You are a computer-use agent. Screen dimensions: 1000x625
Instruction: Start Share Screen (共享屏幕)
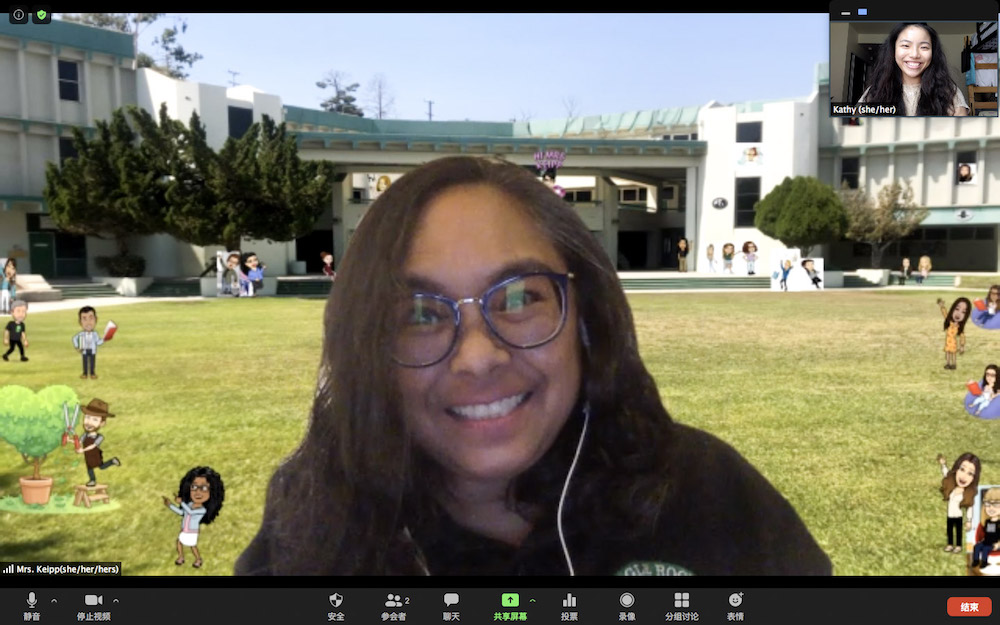(510, 604)
